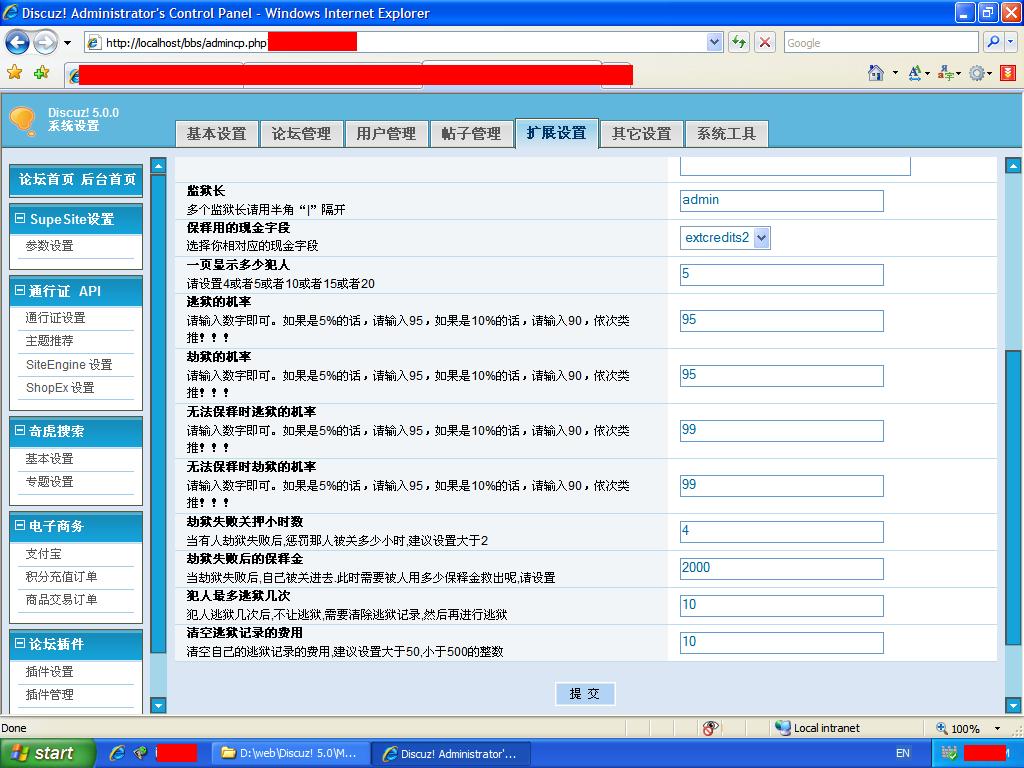Viewport: 1024px width, 768px height.
Task: Open search provider options dropdown
Action: click(x=1010, y=42)
